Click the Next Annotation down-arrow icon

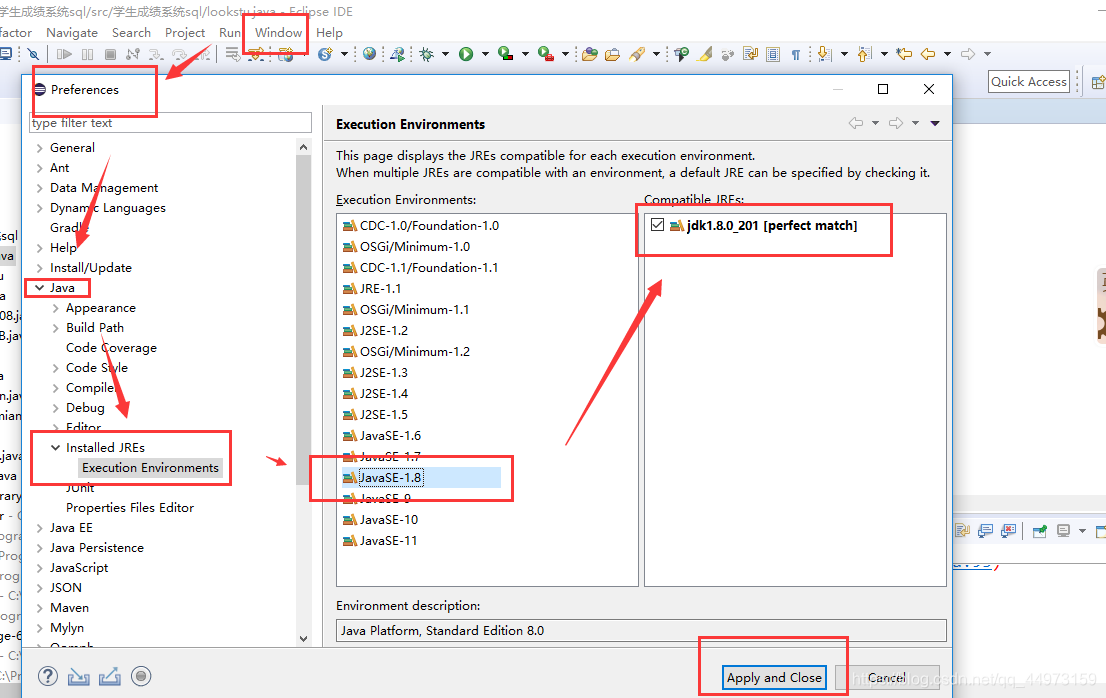[x=824, y=54]
